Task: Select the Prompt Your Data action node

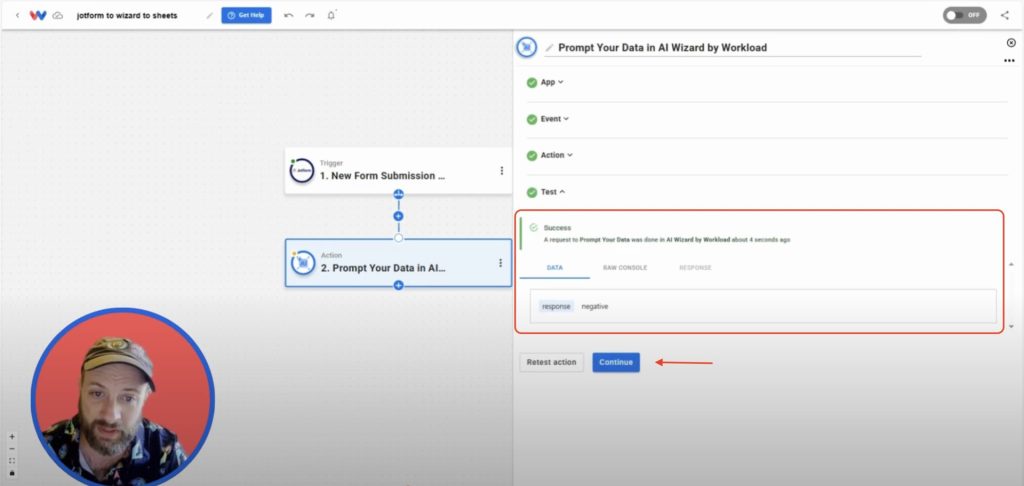Action: pos(398,263)
